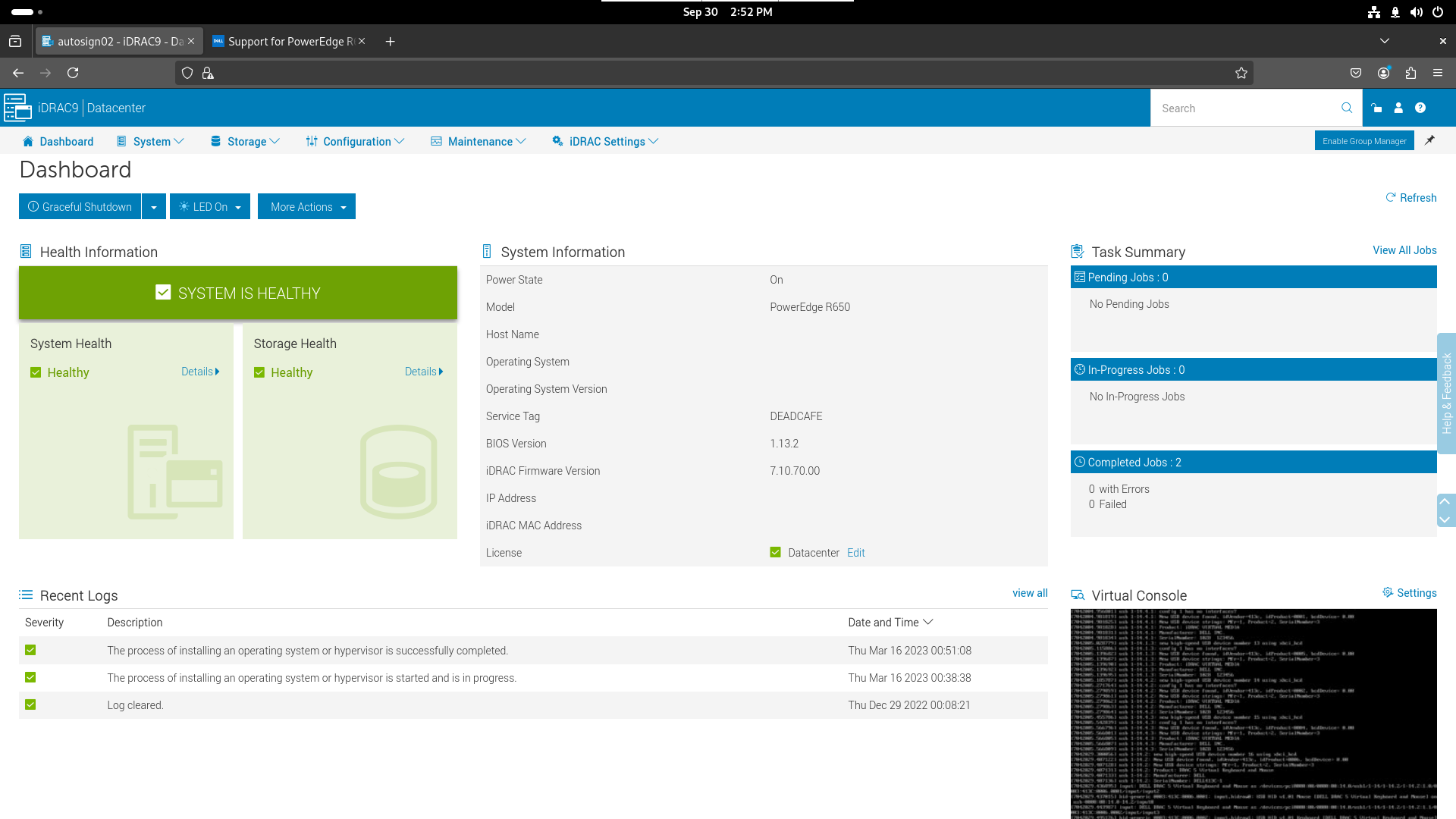Image resolution: width=1456 pixels, height=819 pixels.
Task: Open the user account icon in iDRAC header
Action: click(1398, 108)
